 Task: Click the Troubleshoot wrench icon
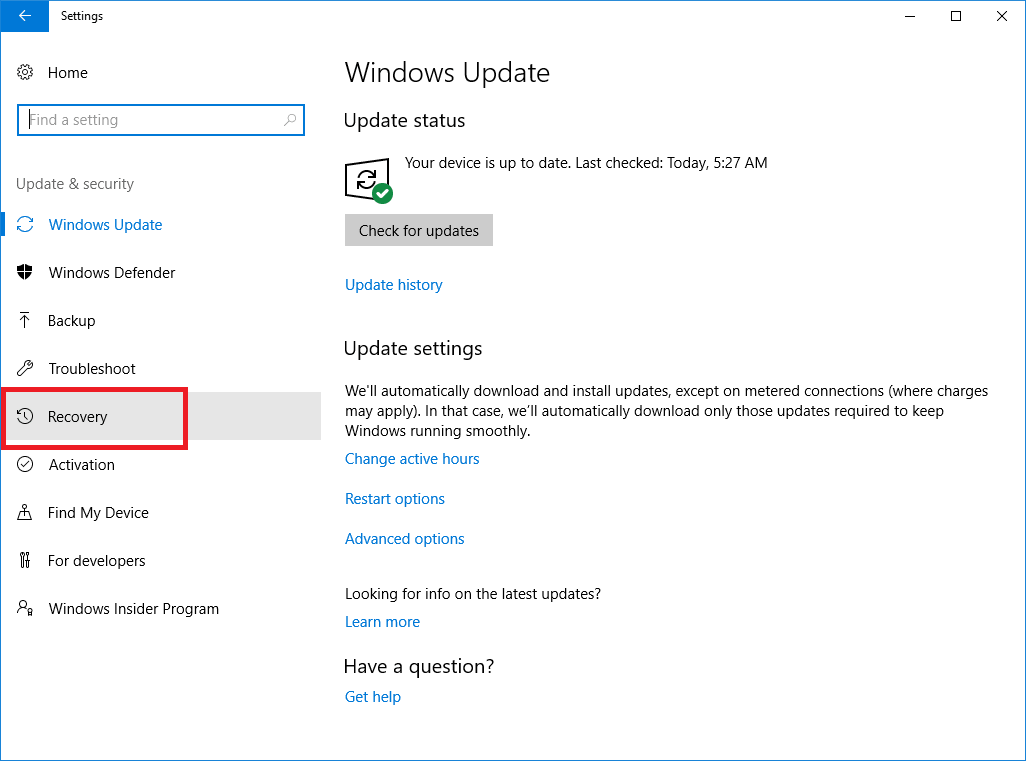pos(26,369)
